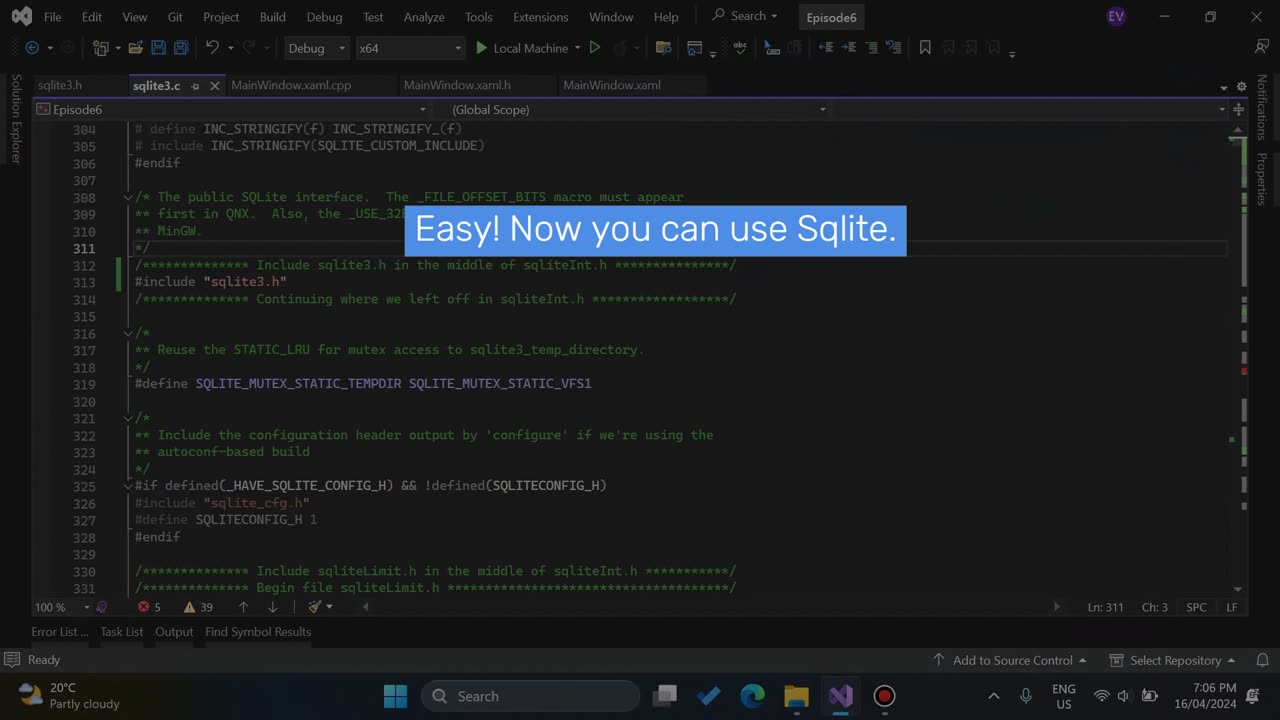The image size is (1280, 720).
Task: Start debugging with the green play icon
Action: (481, 48)
